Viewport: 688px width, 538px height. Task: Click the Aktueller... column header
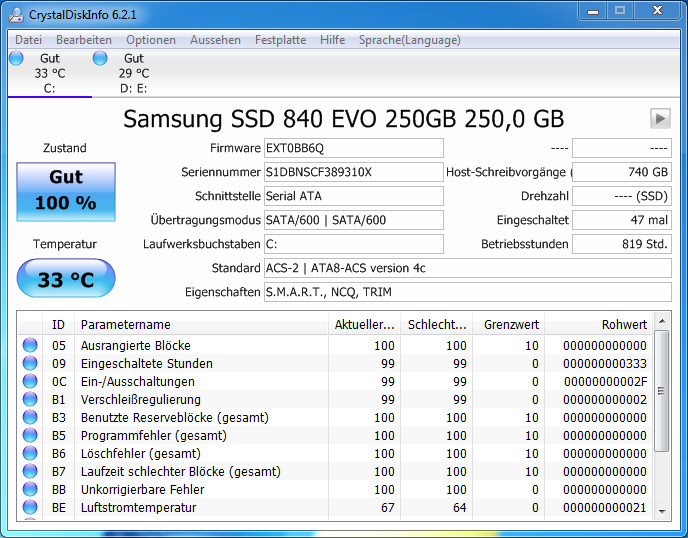pos(364,325)
